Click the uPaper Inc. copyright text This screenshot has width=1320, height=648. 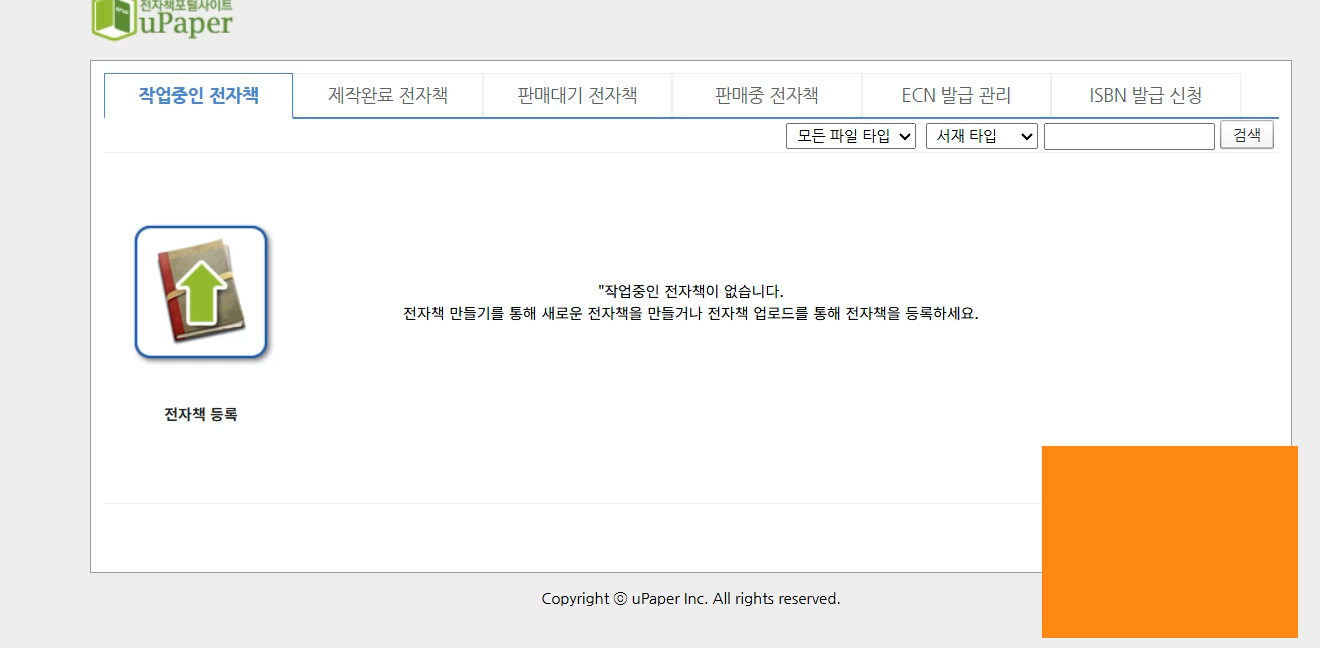[x=691, y=598]
